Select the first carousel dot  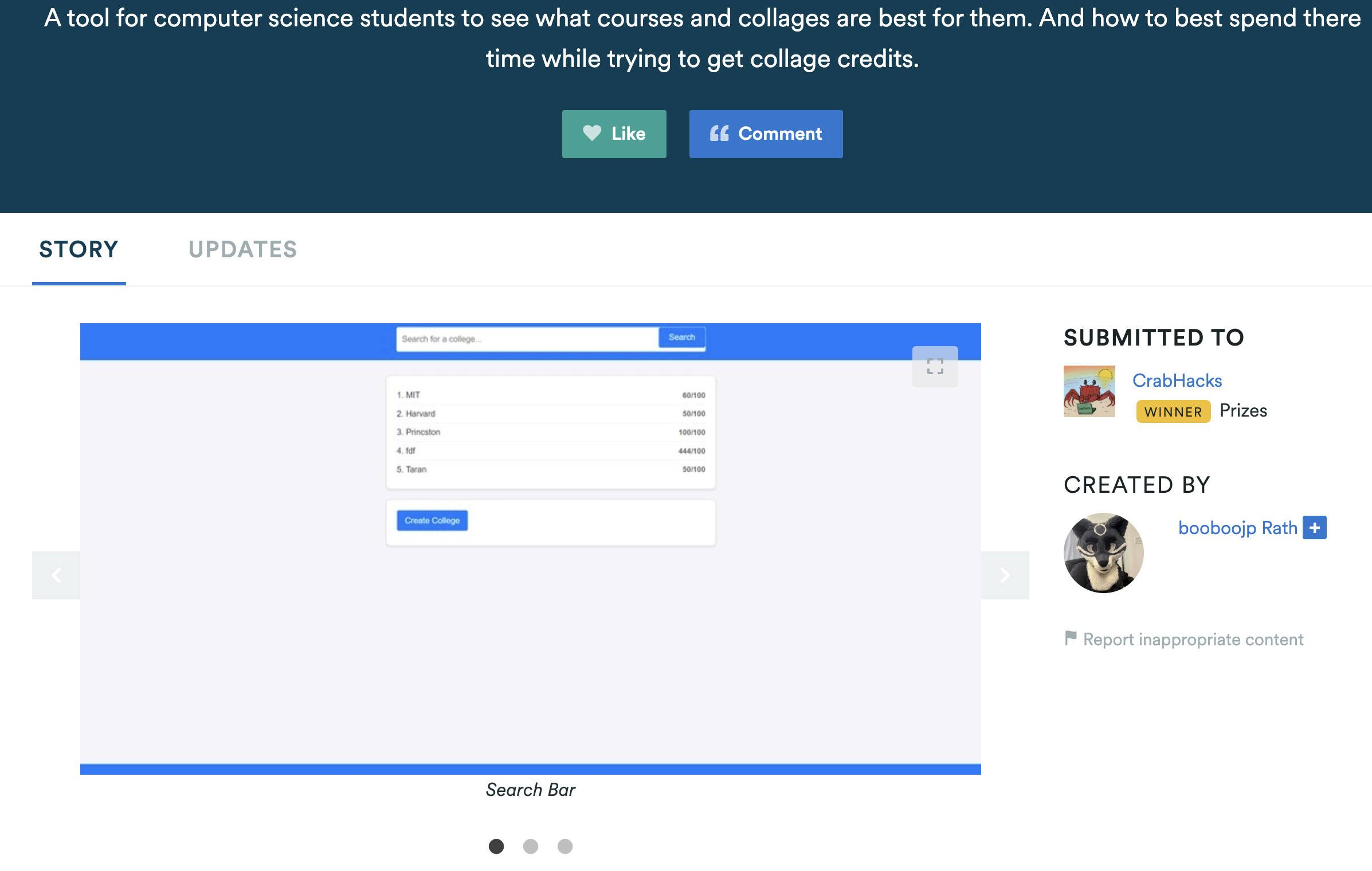tap(496, 846)
